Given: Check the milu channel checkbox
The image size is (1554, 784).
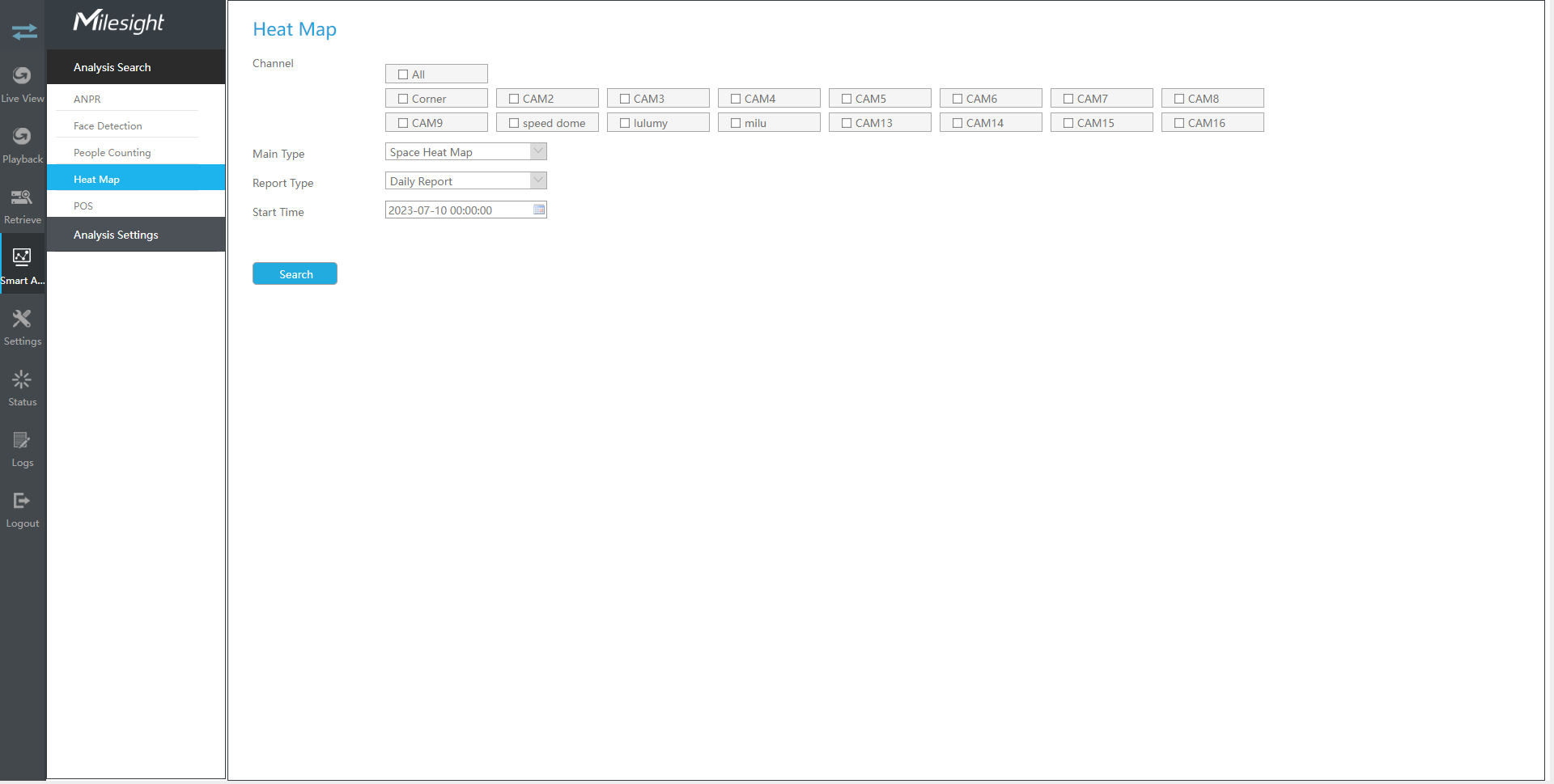Looking at the screenshot, I should [x=736, y=123].
